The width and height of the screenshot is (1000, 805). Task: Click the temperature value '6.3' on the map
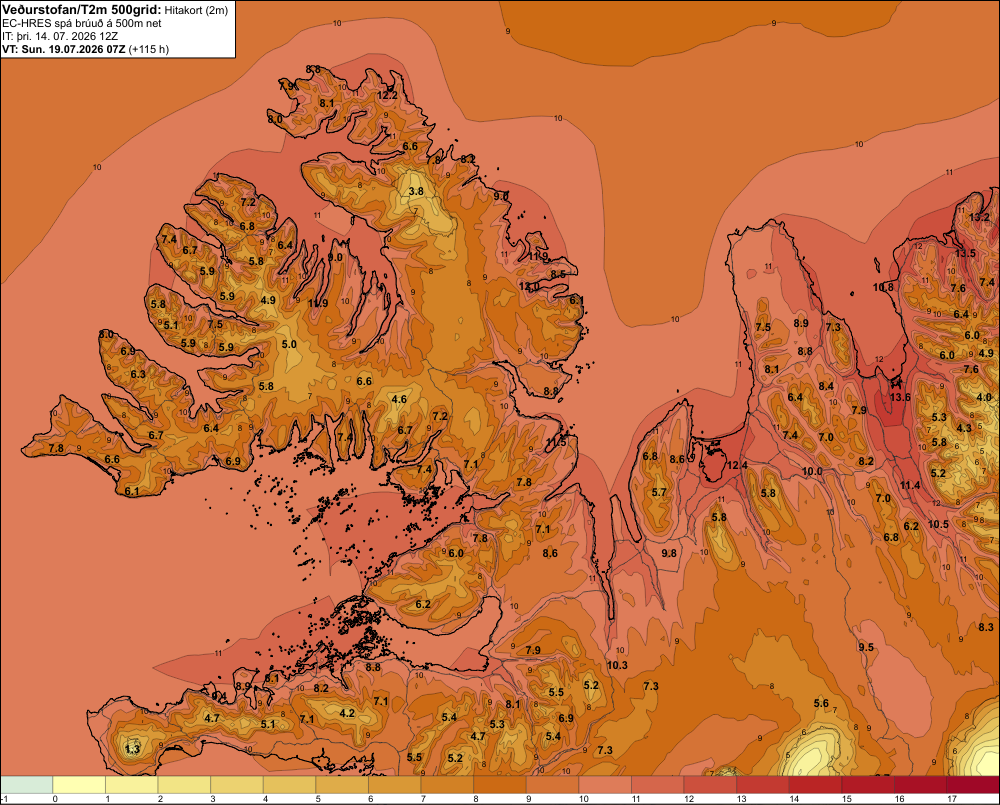click(138, 374)
